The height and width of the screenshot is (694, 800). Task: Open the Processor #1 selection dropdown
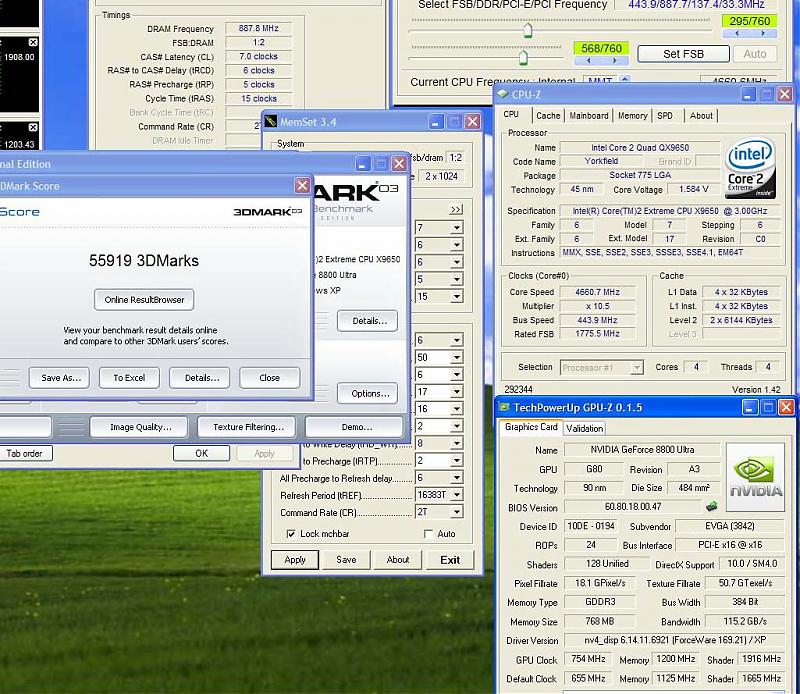pos(636,367)
